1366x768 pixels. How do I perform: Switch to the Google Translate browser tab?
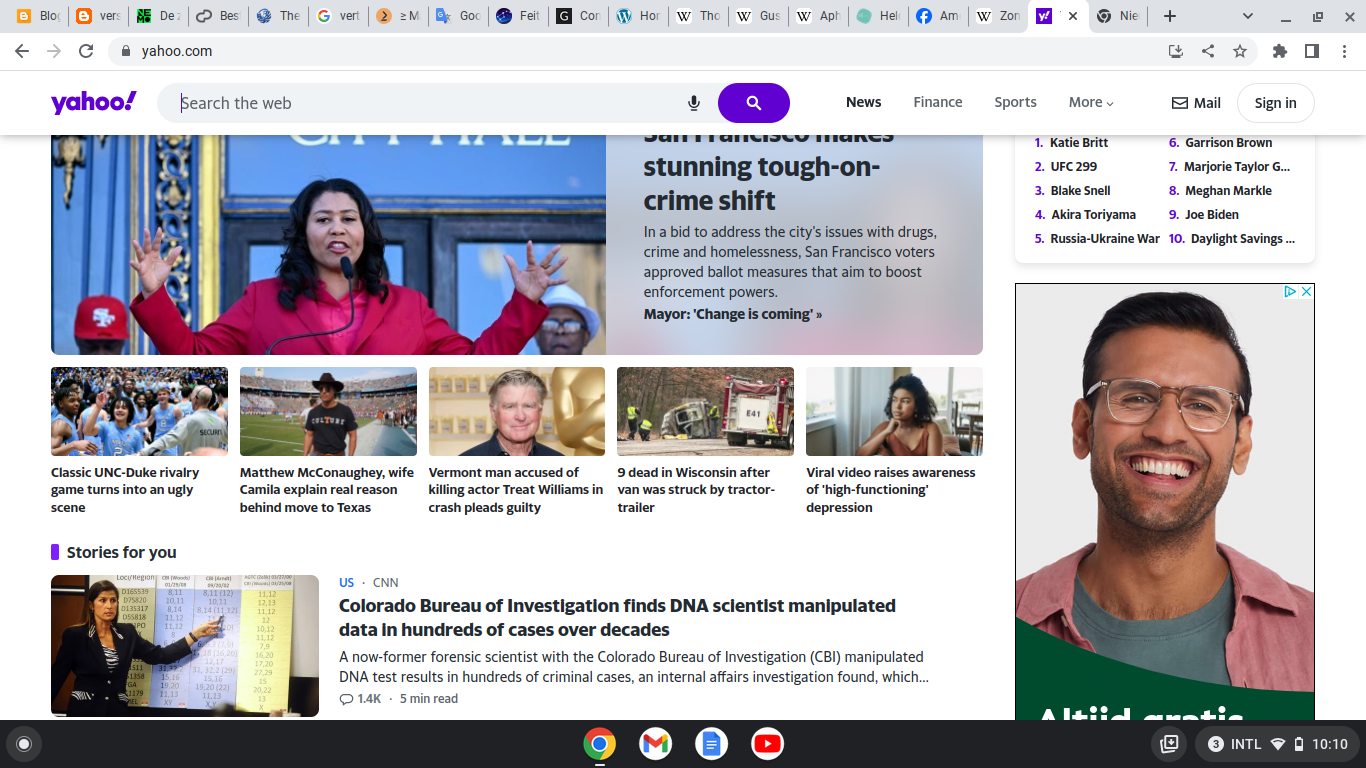[458, 16]
